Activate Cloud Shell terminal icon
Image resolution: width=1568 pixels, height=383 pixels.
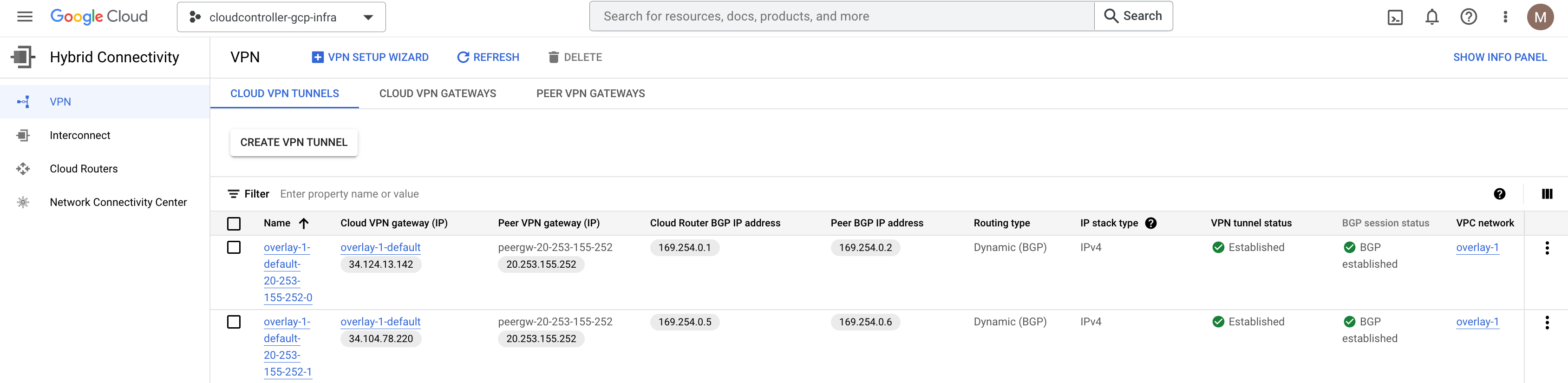[1395, 17]
